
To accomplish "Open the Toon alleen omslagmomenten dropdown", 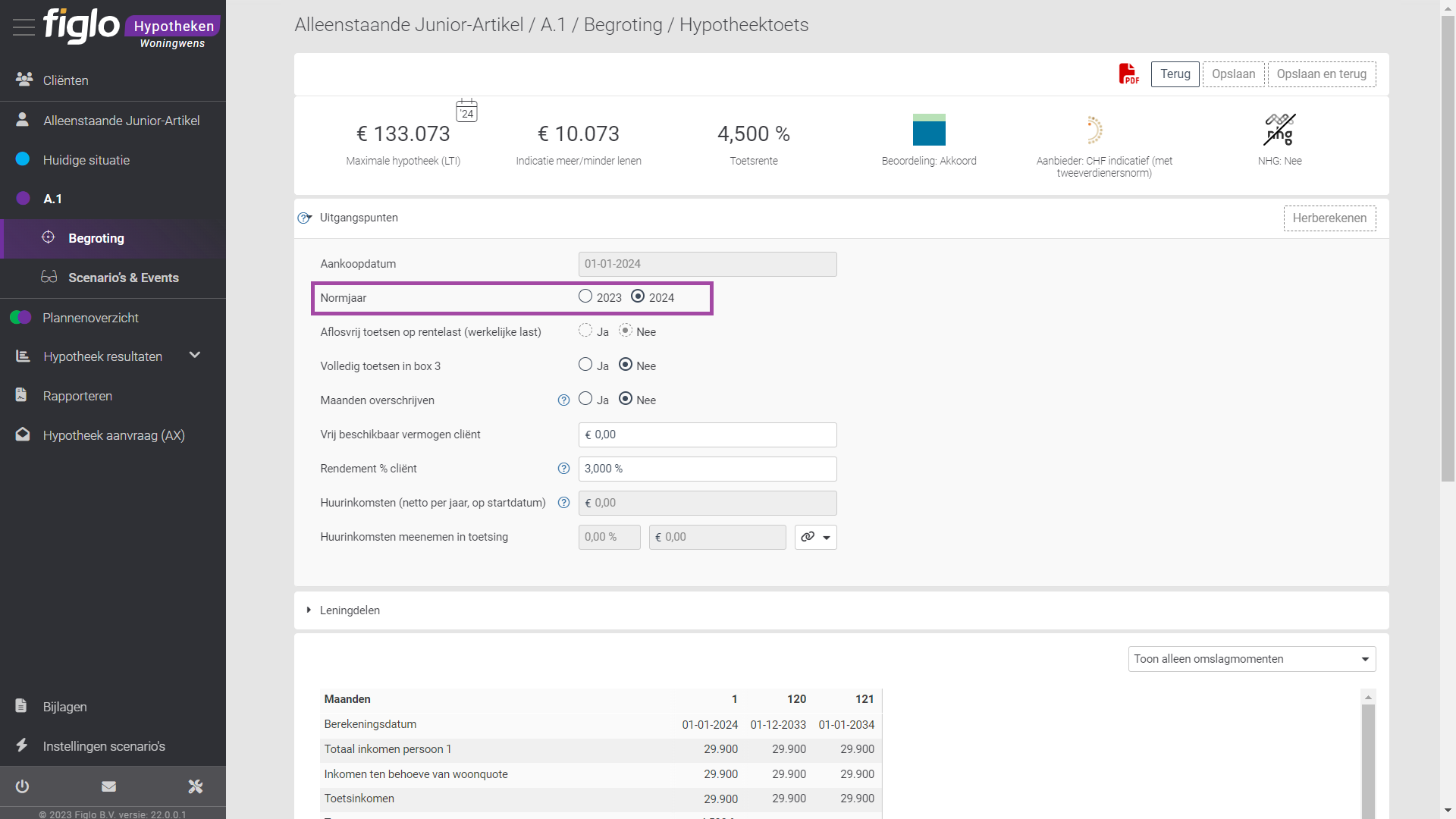I will pos(1252,659).
